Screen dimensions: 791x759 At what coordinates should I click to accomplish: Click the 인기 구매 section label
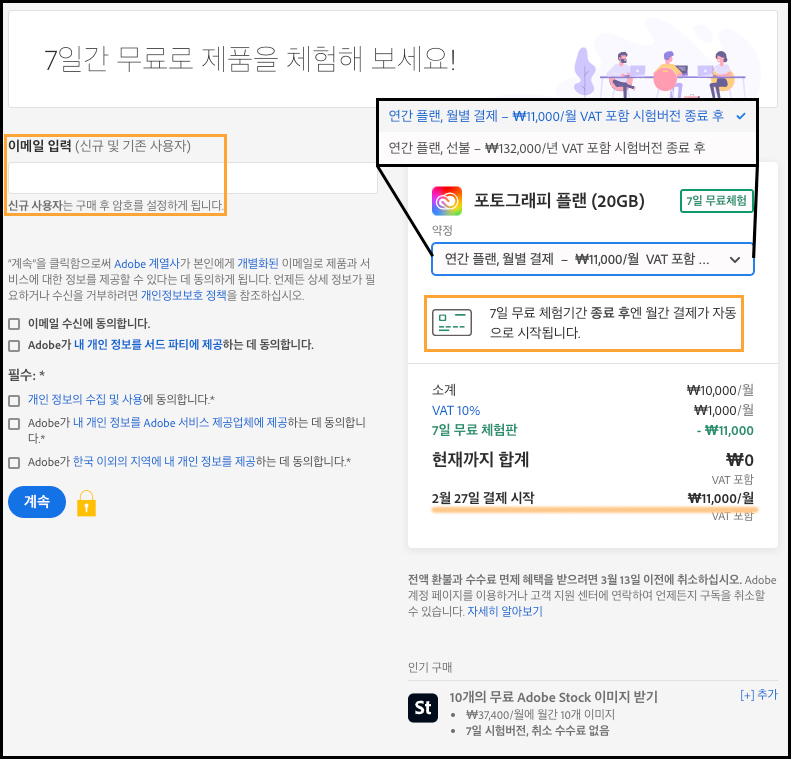click(430, 668)
